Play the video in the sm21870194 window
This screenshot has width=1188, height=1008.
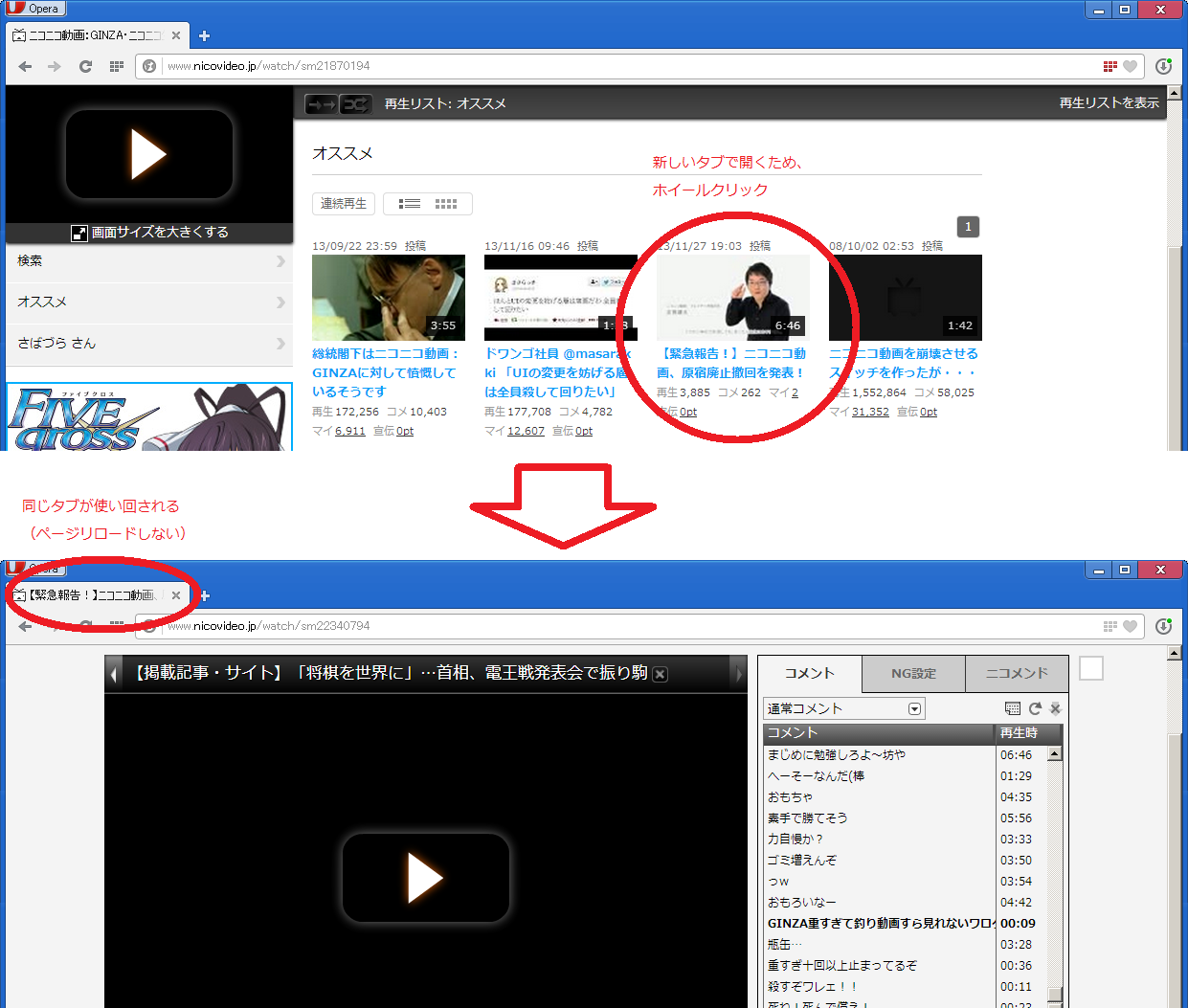coord(149,154)
